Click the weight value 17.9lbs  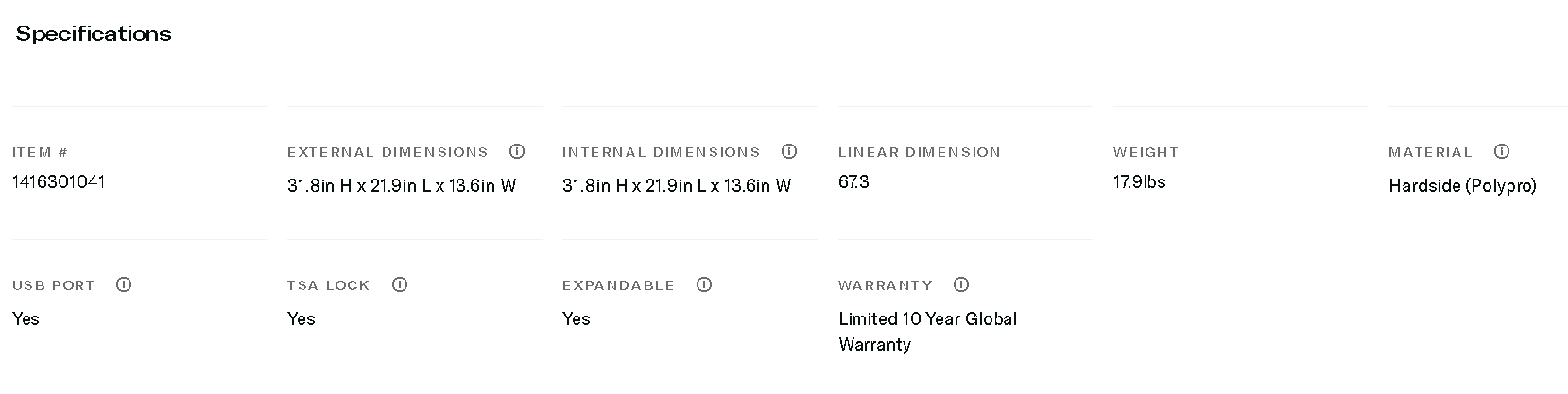pyautogui.click(x=1139, y=181)
